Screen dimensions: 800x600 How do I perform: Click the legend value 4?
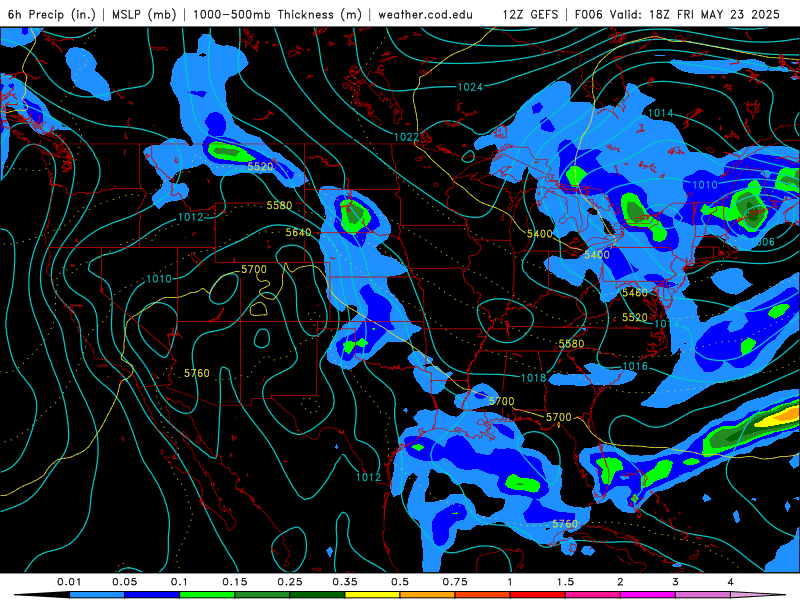click(731, 582)
